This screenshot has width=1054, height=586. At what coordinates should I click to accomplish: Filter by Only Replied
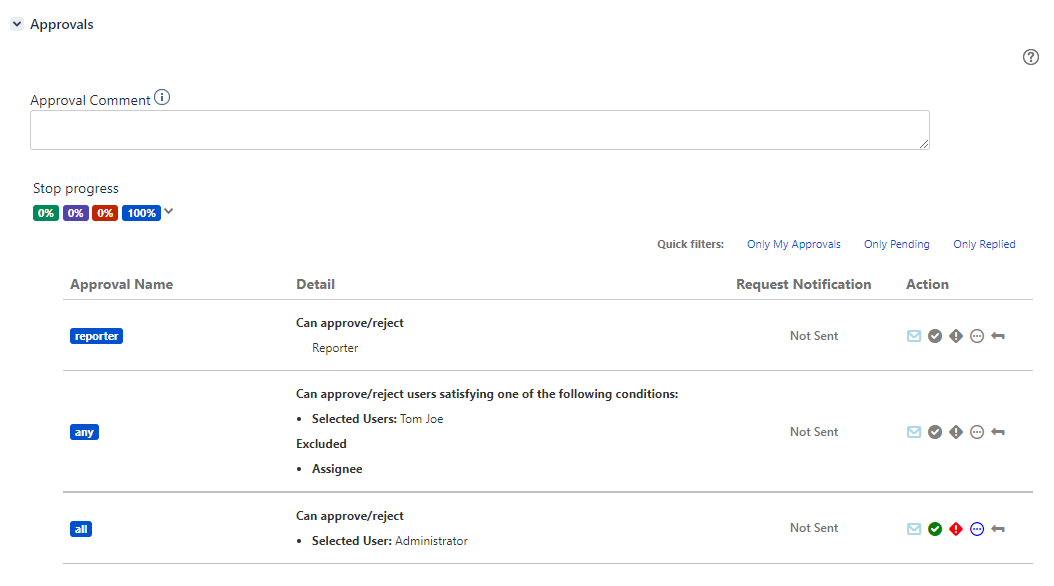[x=984, y=244]
